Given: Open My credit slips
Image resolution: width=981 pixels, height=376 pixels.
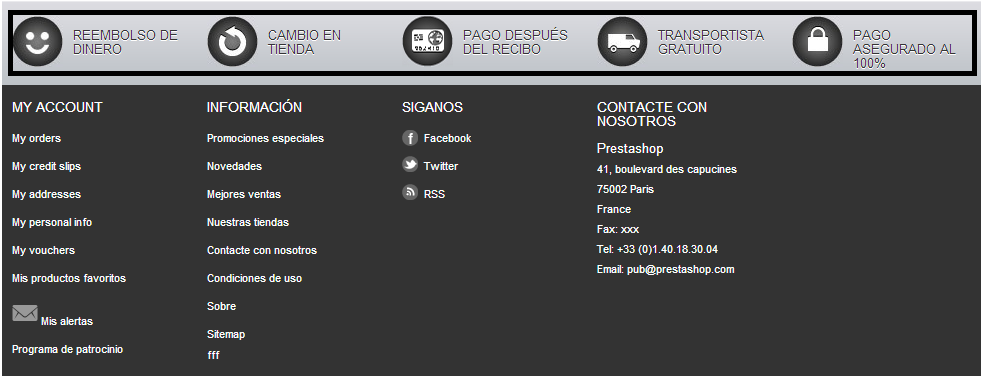Looking at the screenshot, I should coord(46,166).
